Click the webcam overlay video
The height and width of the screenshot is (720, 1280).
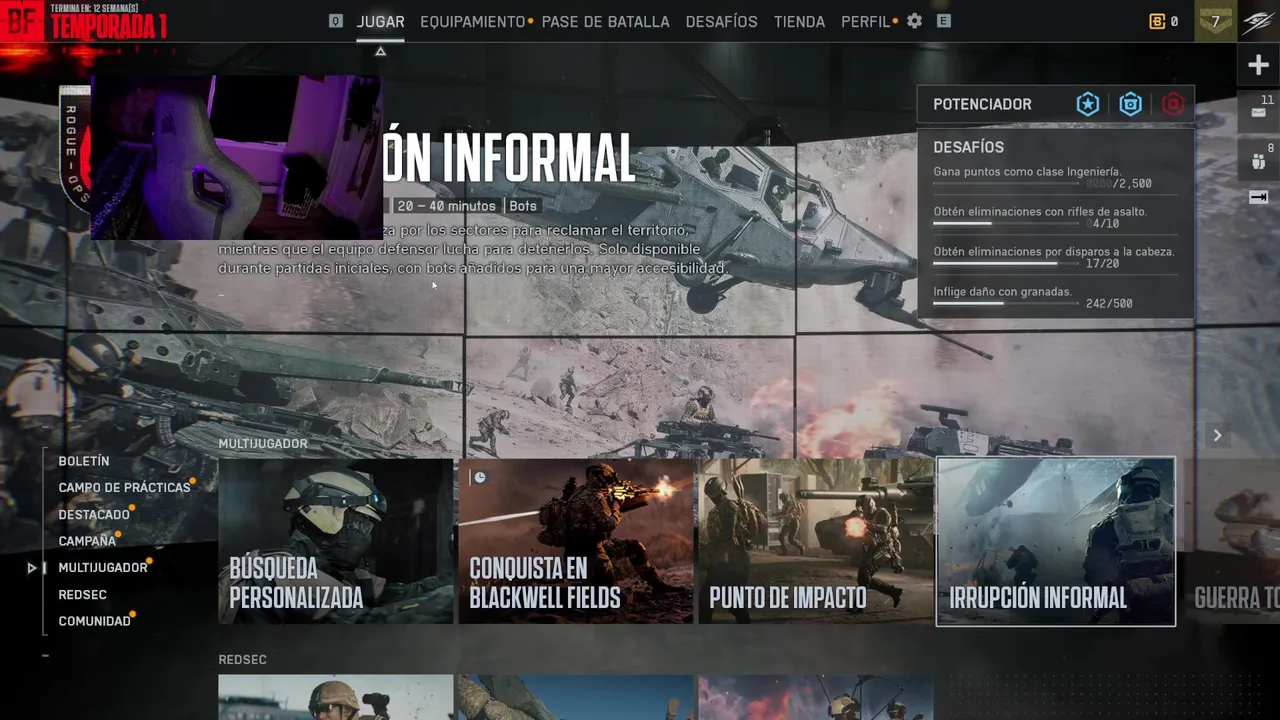236,157
